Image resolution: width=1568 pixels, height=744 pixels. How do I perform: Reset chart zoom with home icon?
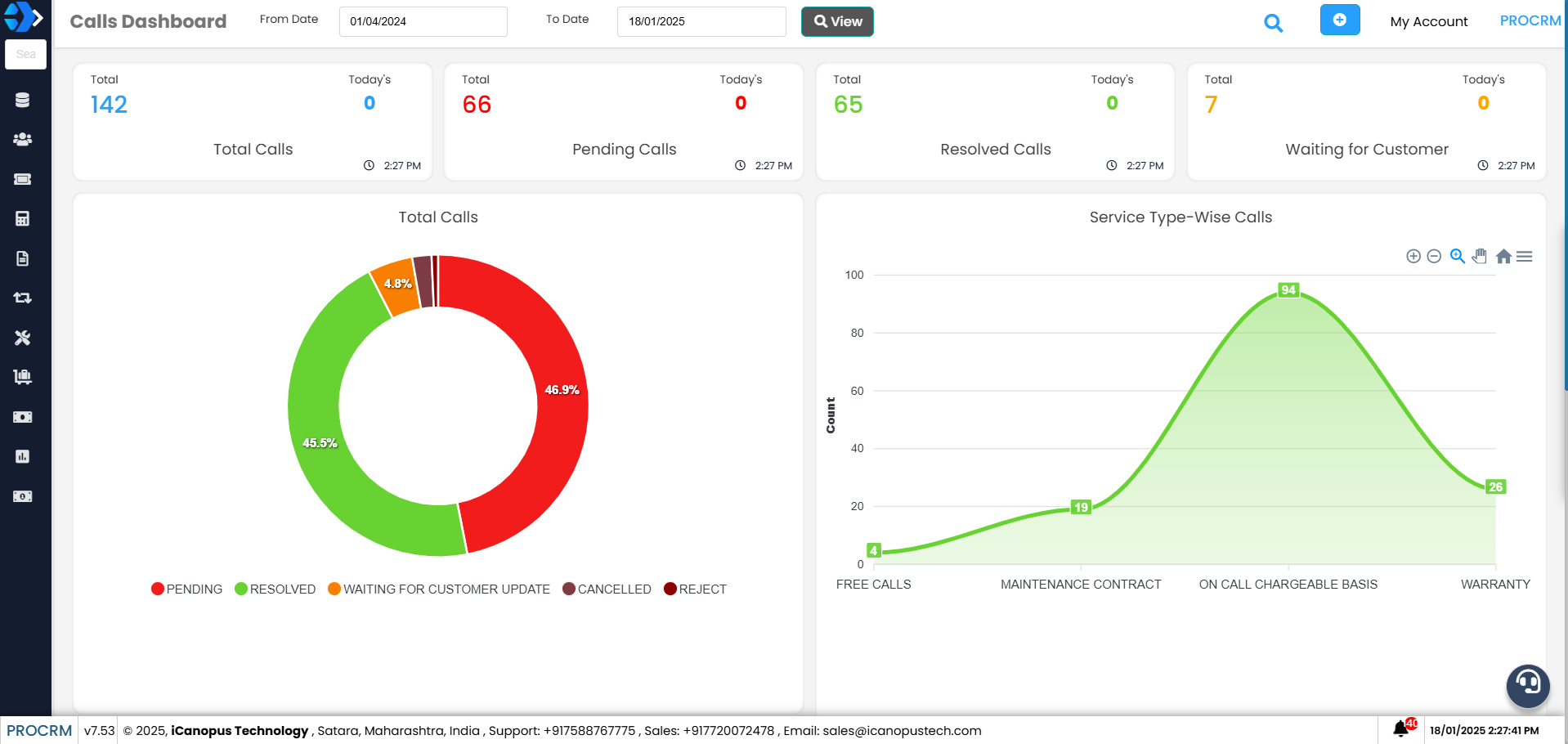click(1503, 257)
